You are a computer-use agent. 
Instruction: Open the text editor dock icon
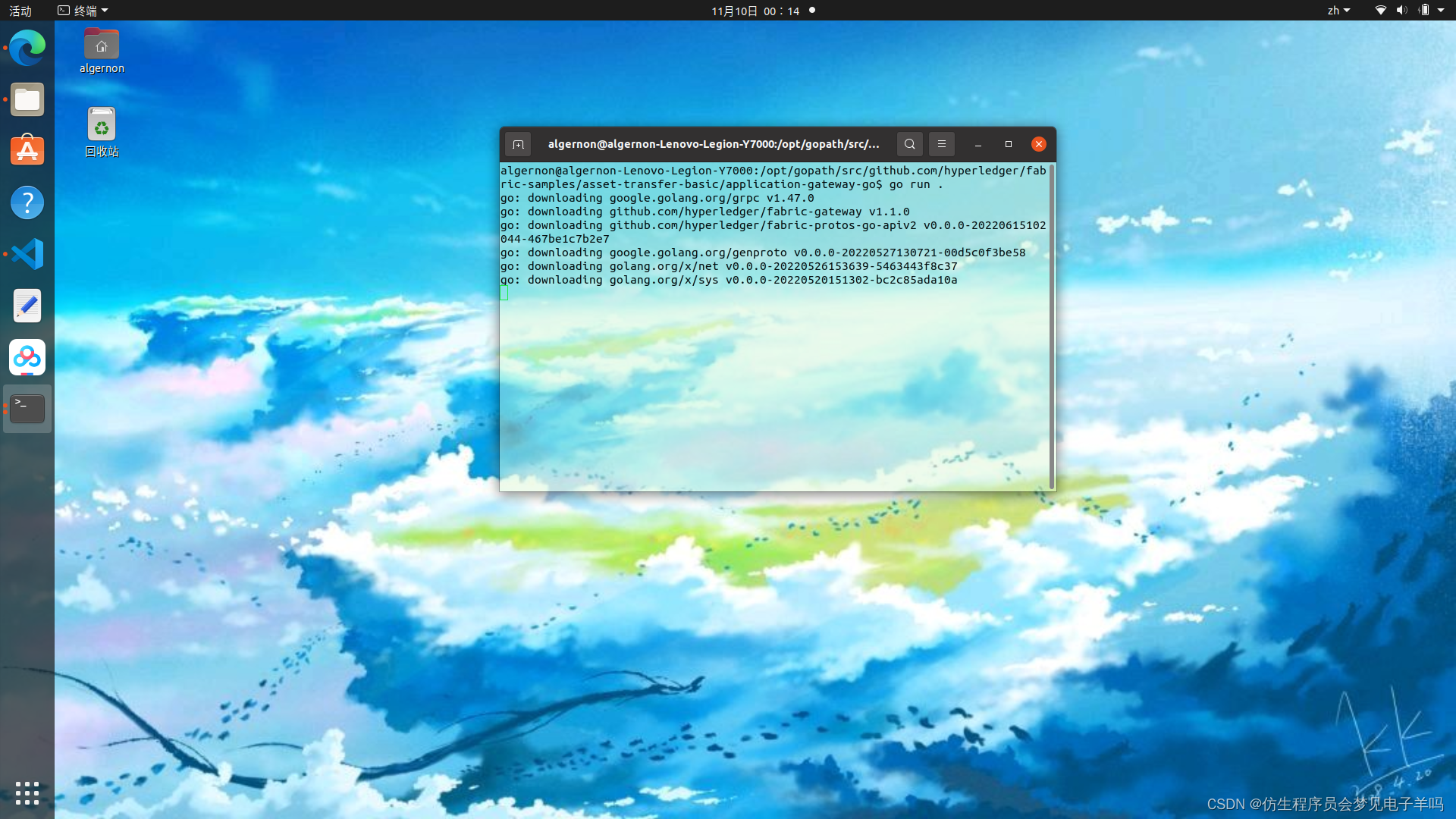point(27,306)
